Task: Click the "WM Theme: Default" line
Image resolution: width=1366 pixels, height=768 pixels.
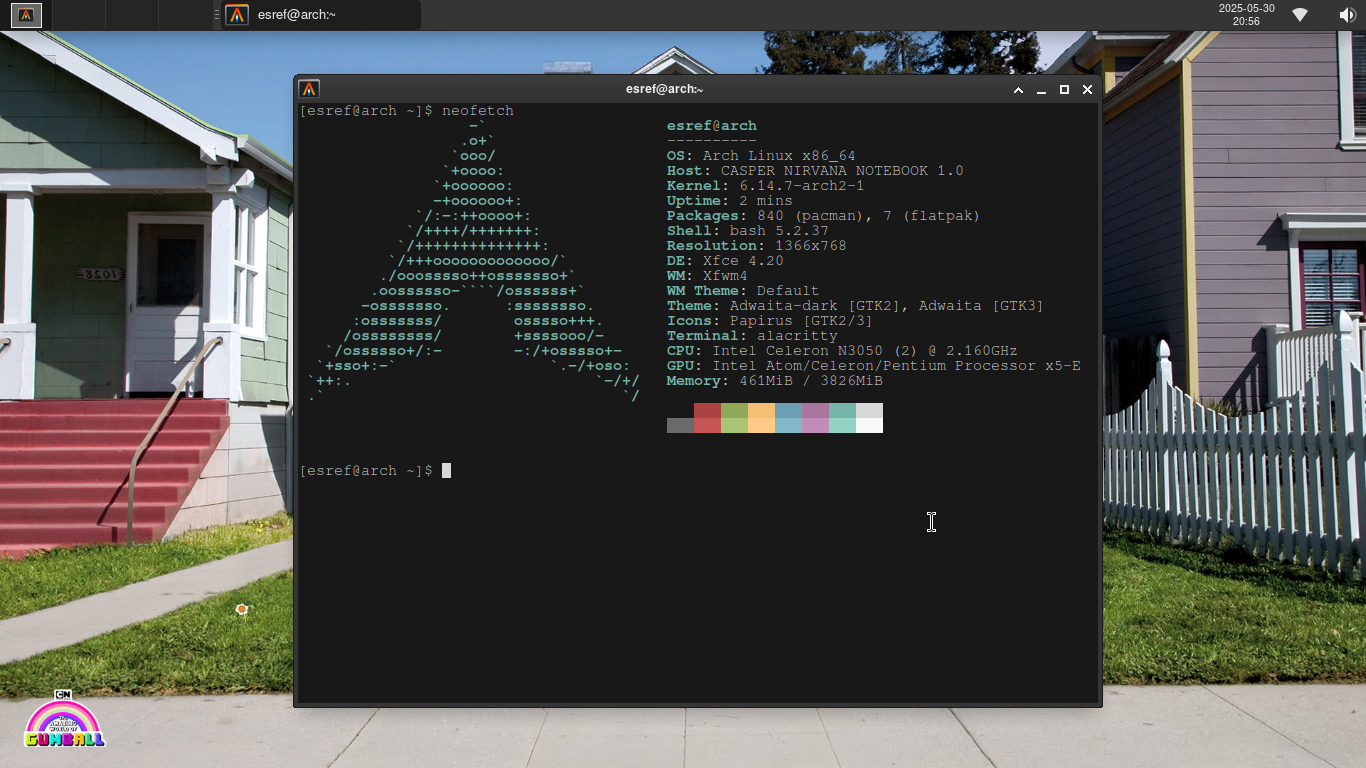Action: (x=743, y=291)
